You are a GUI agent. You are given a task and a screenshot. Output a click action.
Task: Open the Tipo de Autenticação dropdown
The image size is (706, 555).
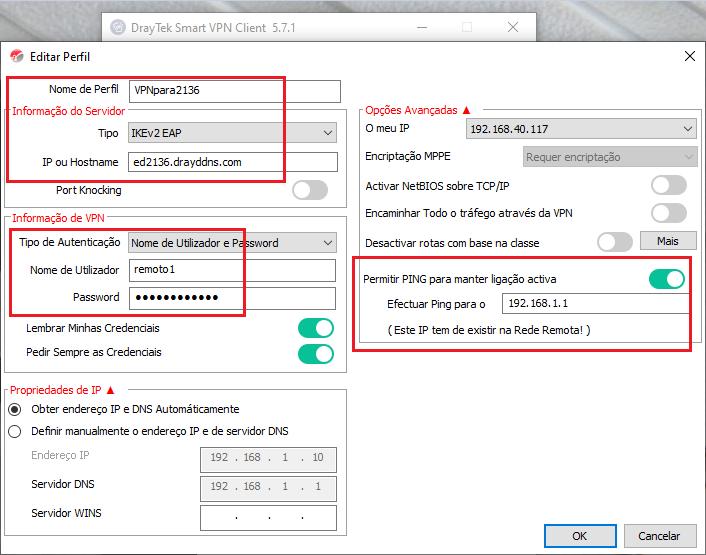point(233,243)
